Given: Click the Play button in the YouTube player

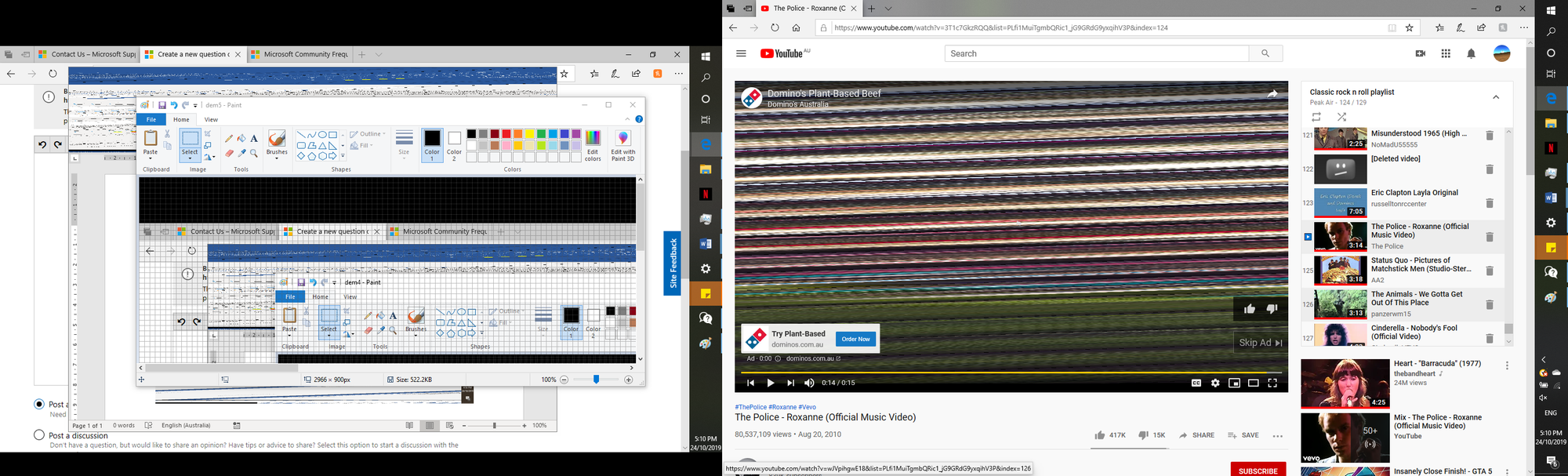Looking at the screenshot, I should pyautogui.click(x=771, y=383).
